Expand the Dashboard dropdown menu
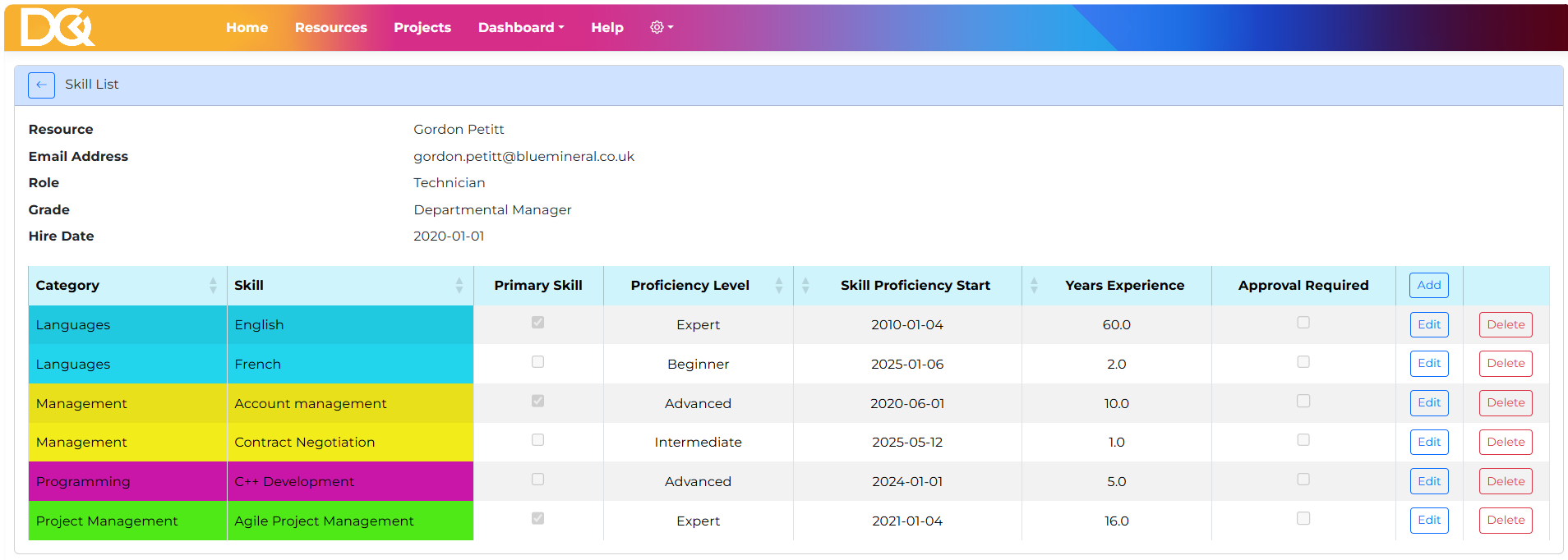The height and width of the screenshot is (560, 1568). pyautogui.click(x=520, y=27)
